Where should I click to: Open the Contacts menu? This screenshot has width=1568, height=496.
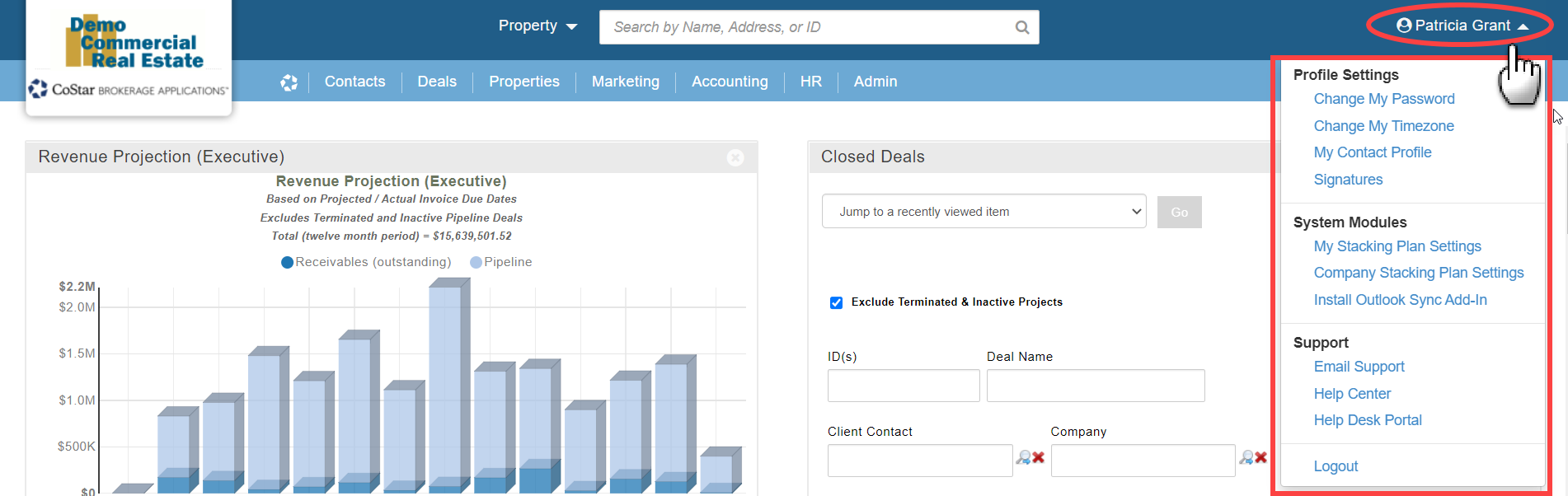tap(354, 82)
